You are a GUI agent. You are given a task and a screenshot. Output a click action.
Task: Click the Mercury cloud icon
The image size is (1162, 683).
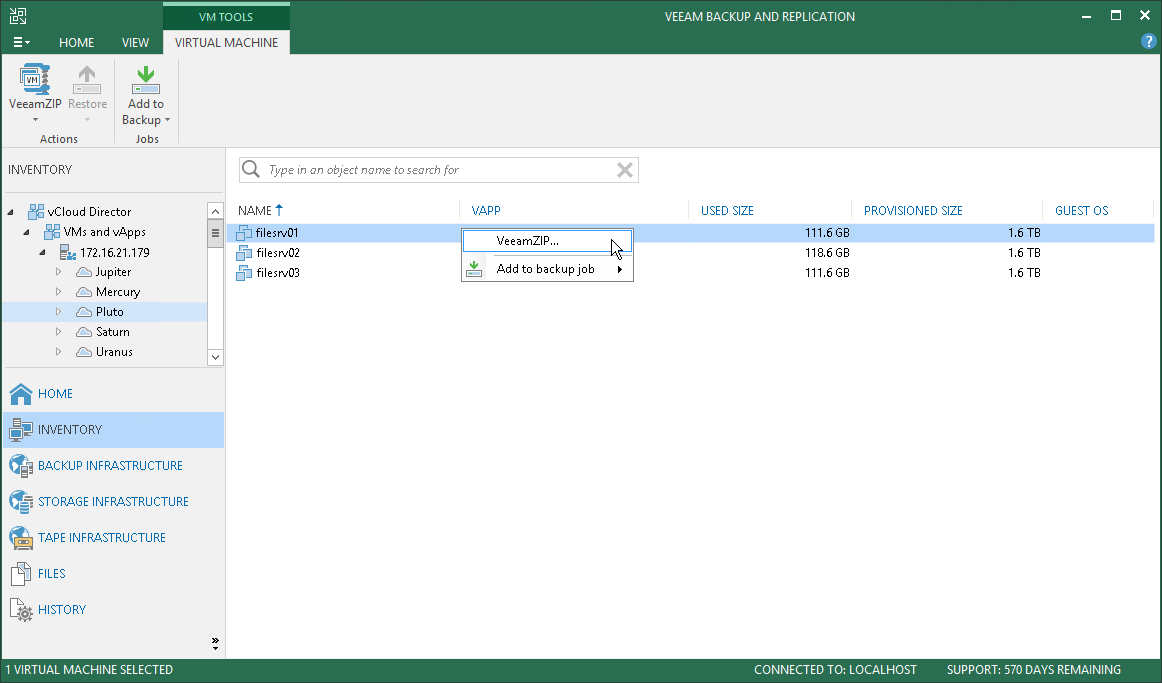84,292
